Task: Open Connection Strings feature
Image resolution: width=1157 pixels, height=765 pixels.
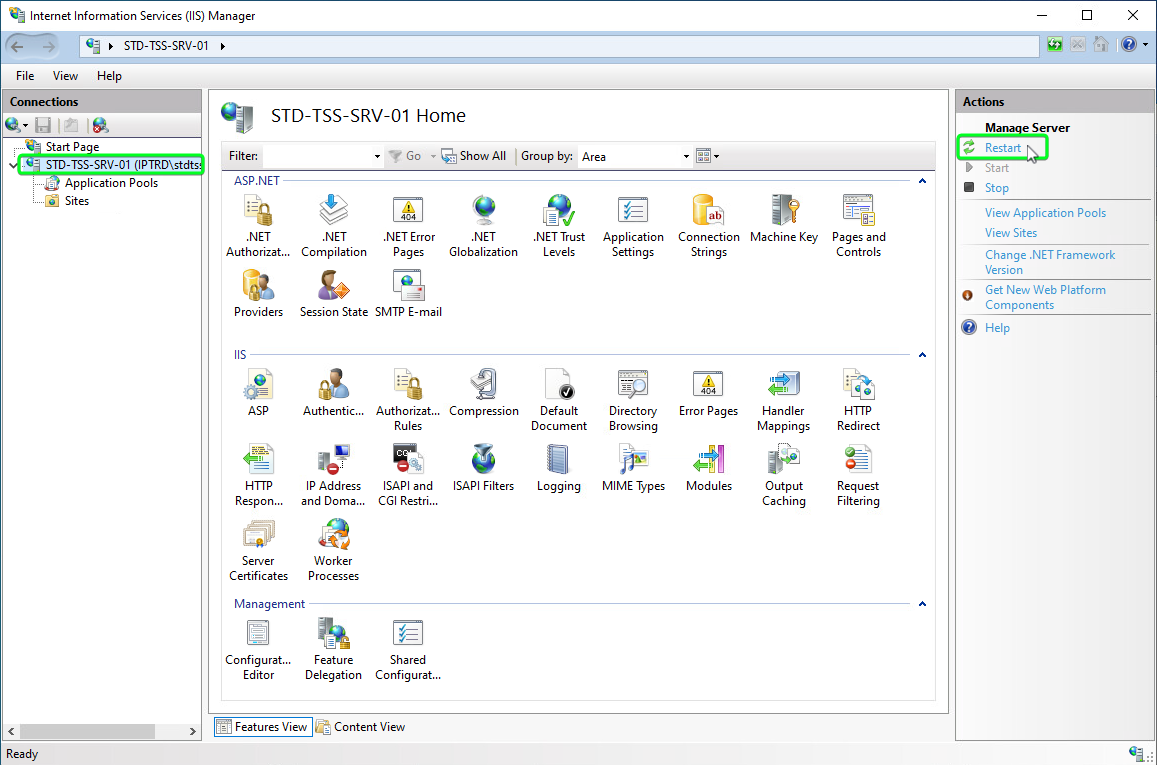Action: [x=708, y=226]
